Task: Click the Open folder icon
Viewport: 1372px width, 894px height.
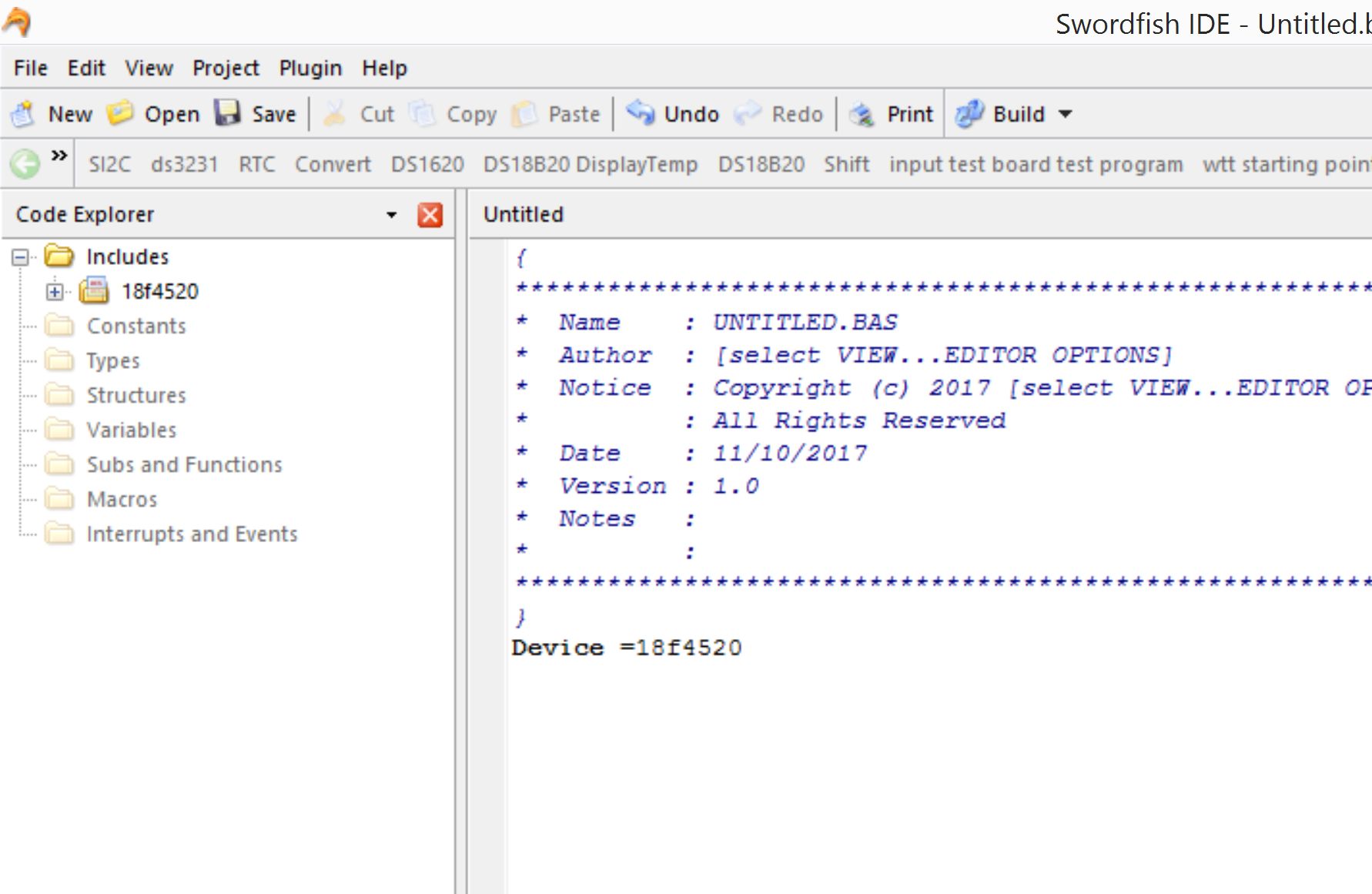Action: coord(120,114)
